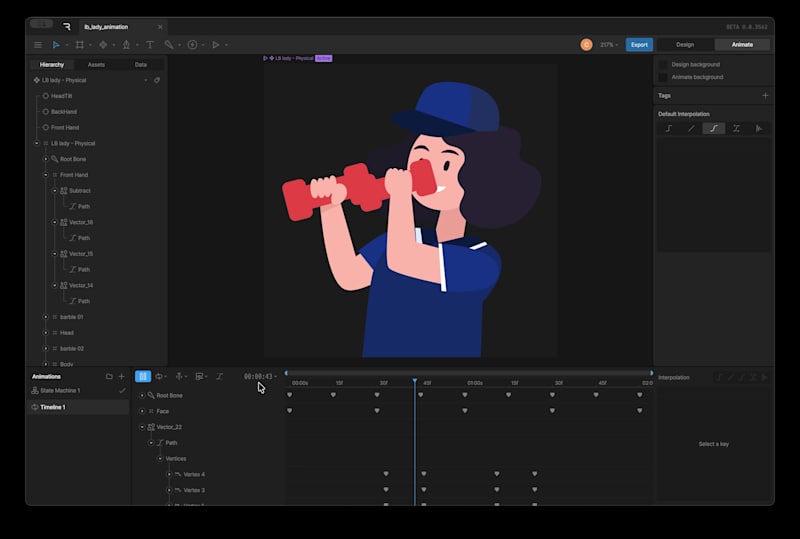The image size is (800, 539).
Task: Select the Face row in timeline
Action: click(162, 411)
